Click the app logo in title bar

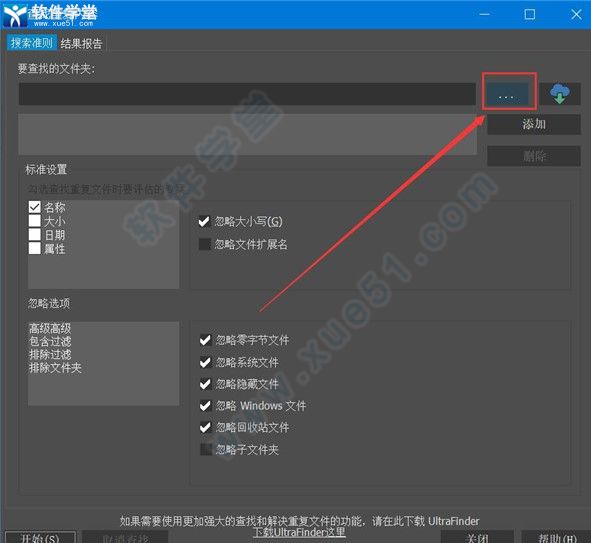point(14,15)
